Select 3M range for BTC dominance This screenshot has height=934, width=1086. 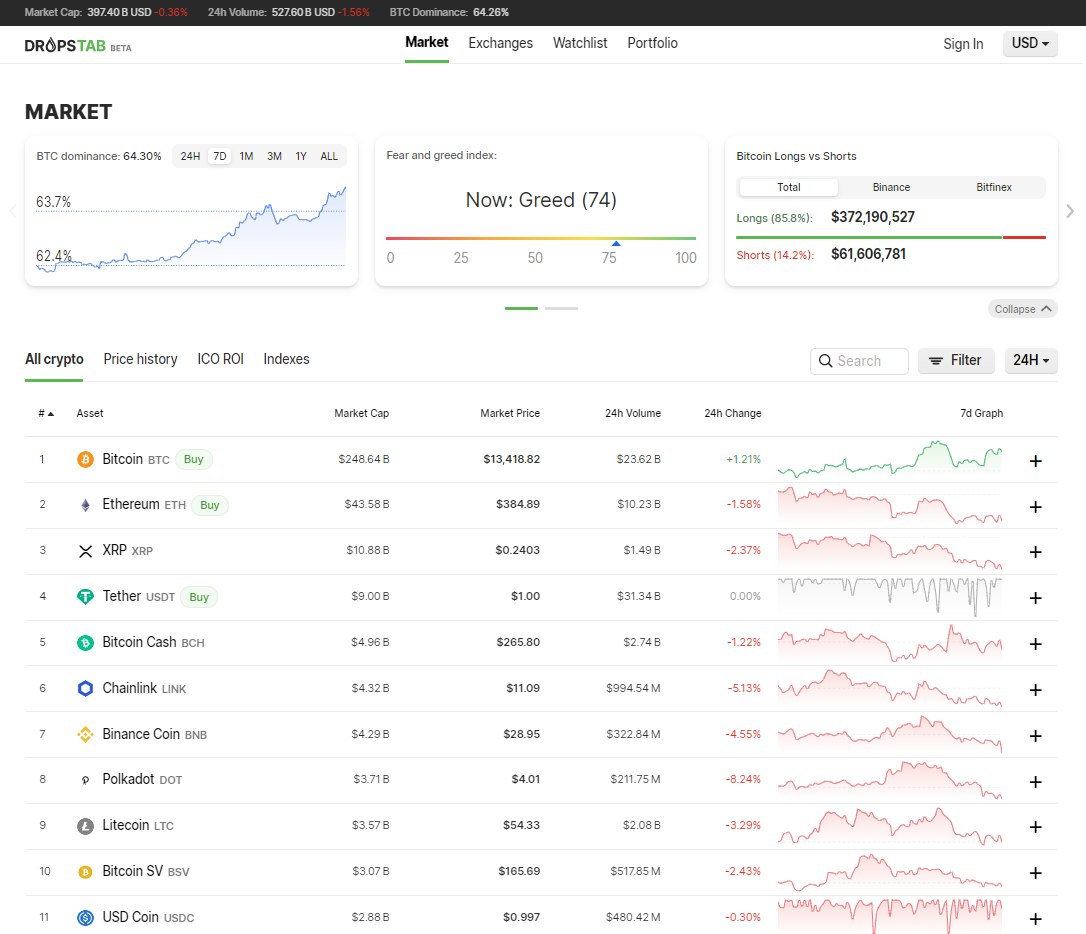click(274, 156)
